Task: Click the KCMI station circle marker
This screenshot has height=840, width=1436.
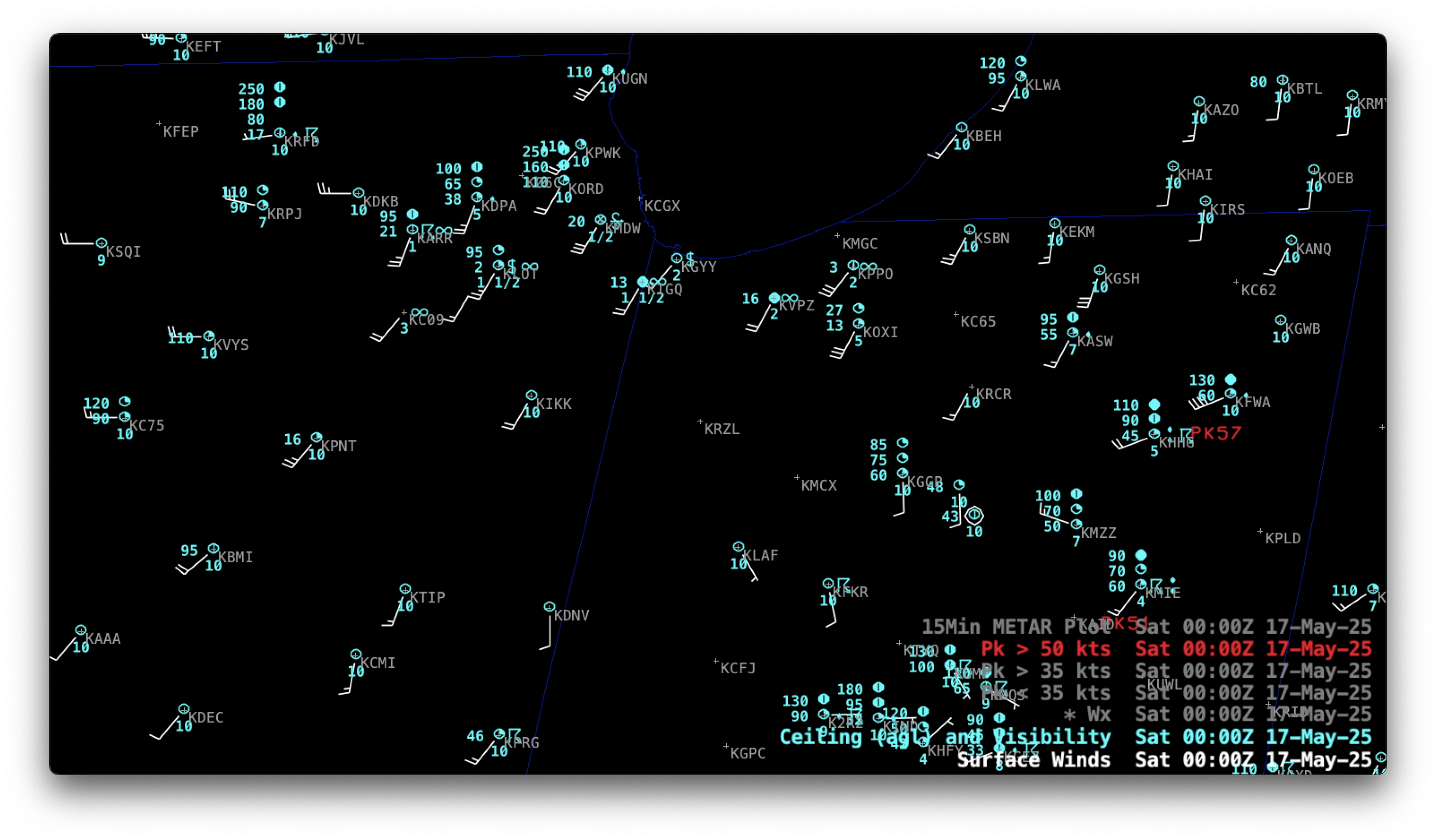Action: pyautogui.click(x=355, y=655)
